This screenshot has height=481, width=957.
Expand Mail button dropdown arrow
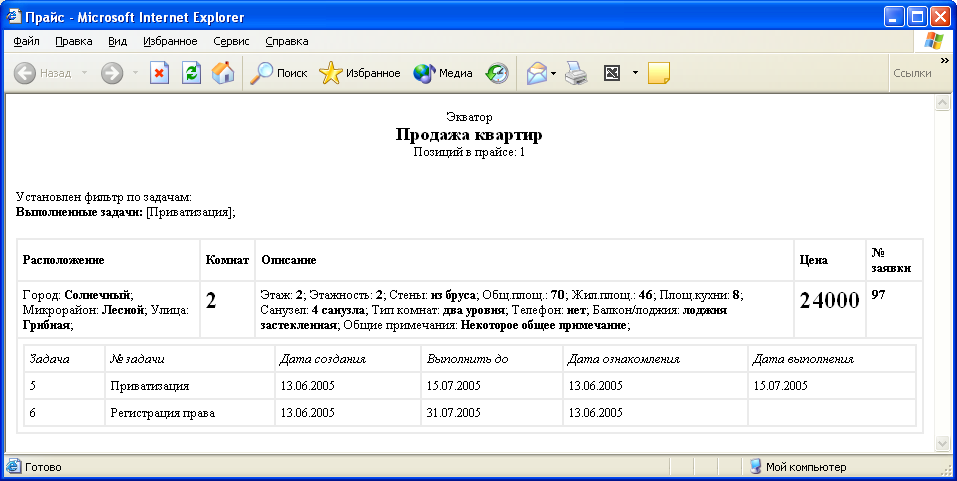click(554, 73)
